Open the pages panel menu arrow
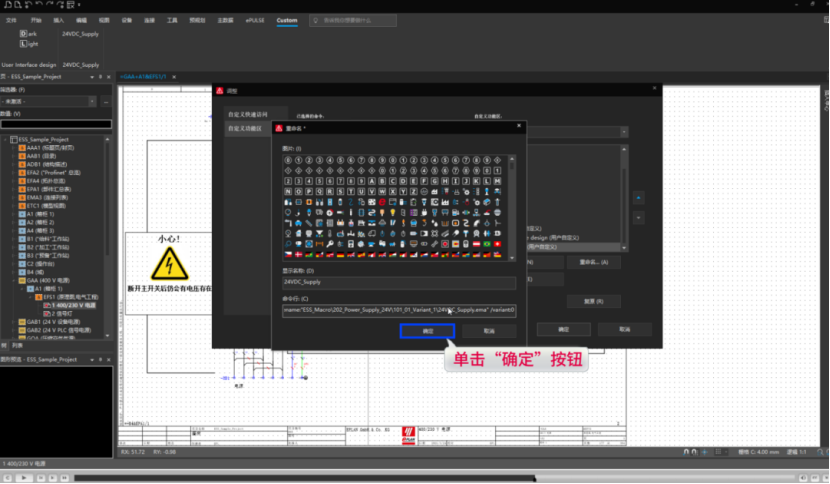 pyautogui.click(x=92, y=77)
